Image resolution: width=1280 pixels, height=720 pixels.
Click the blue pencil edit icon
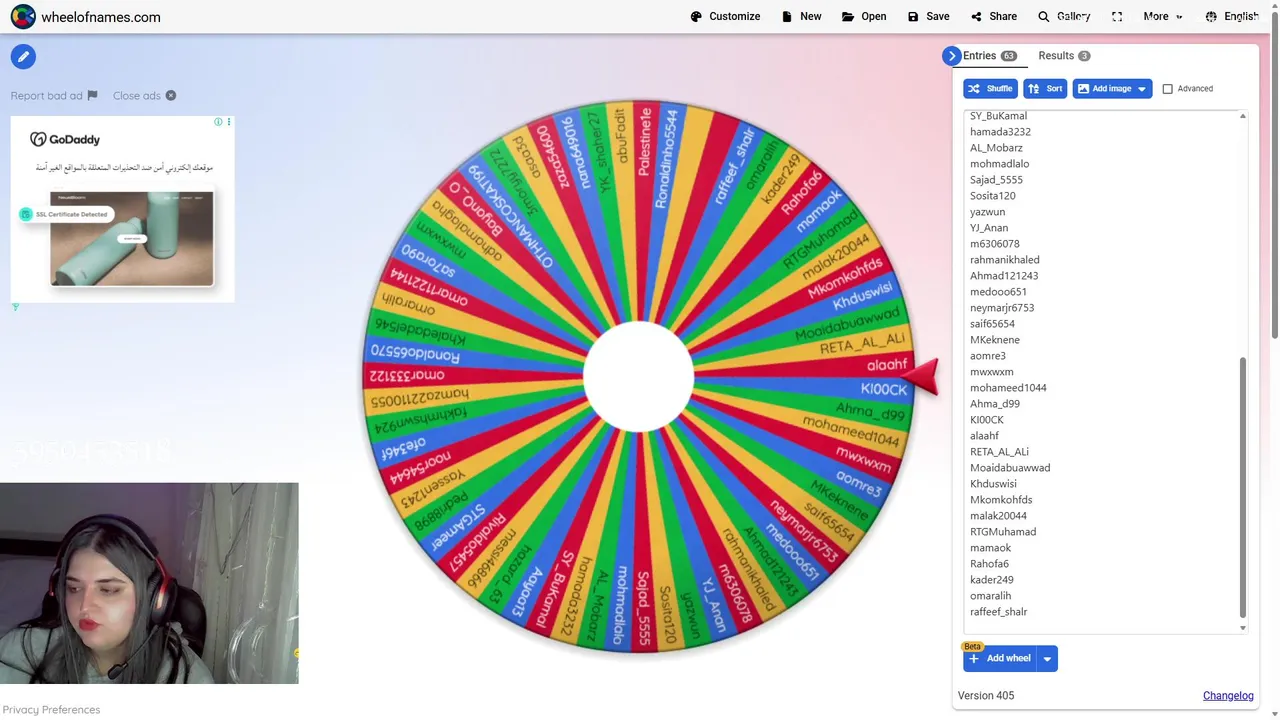coord(23,57)
